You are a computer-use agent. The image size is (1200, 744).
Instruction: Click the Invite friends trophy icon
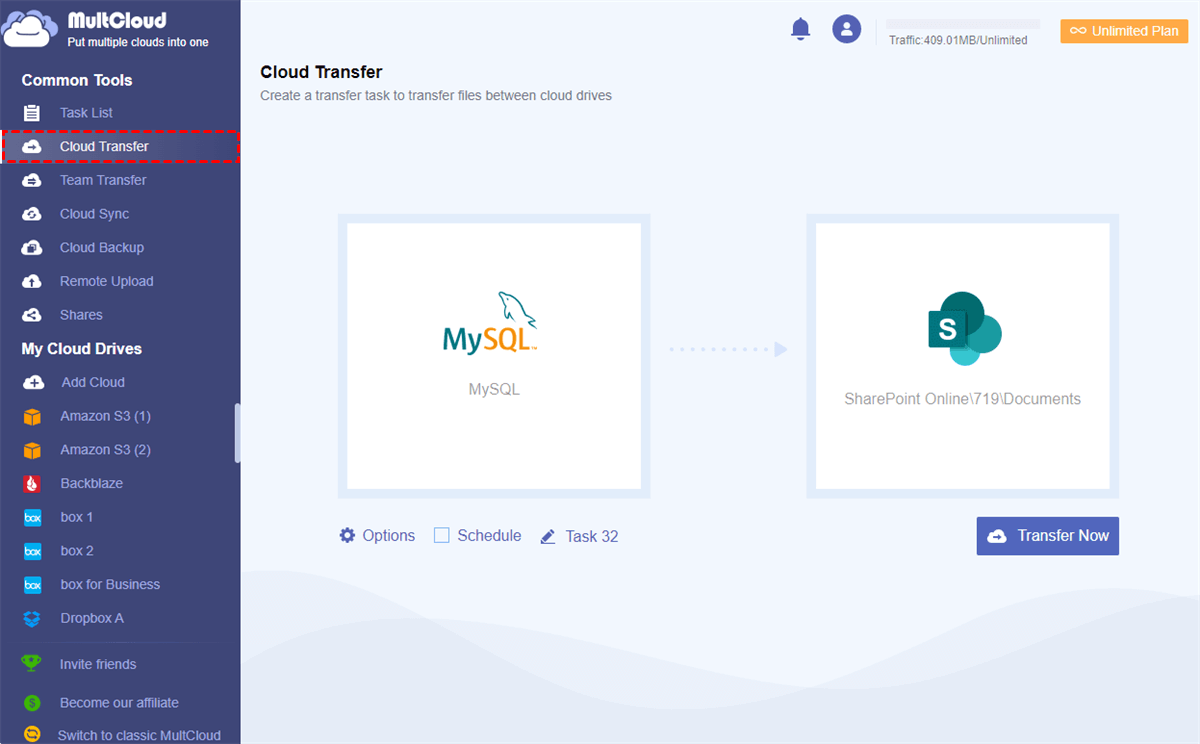32,664
